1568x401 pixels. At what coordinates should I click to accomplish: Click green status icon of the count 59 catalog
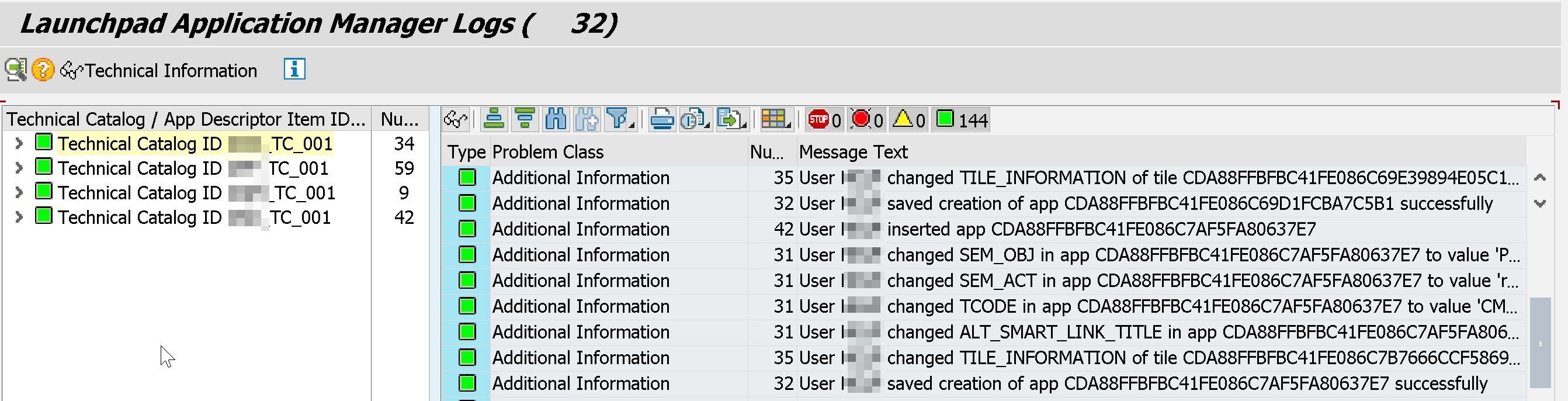[x=43, y=167]
